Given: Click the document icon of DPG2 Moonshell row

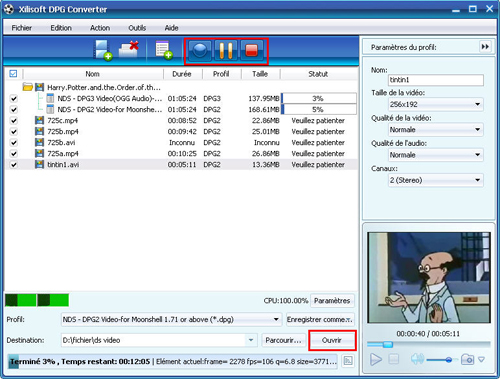Looking at the screenshot, I should (x=50, y=109).
